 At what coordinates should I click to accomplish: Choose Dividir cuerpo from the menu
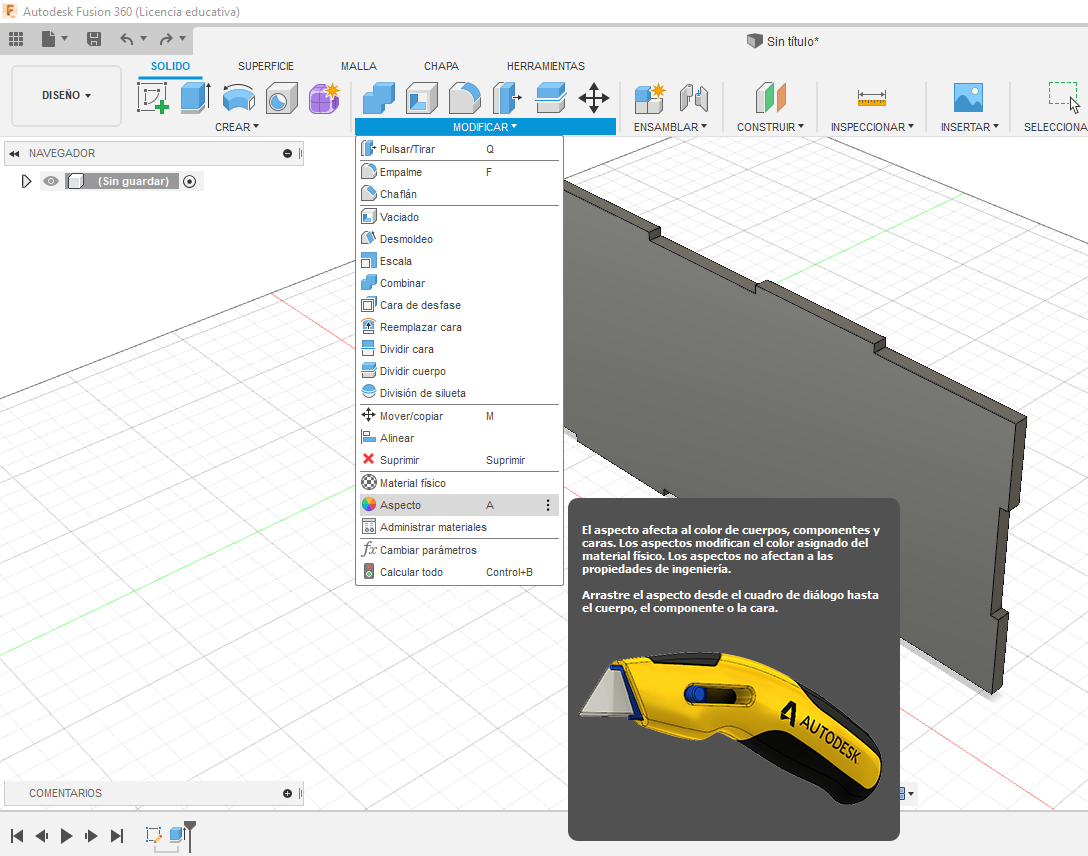click(x=459, y=371)
